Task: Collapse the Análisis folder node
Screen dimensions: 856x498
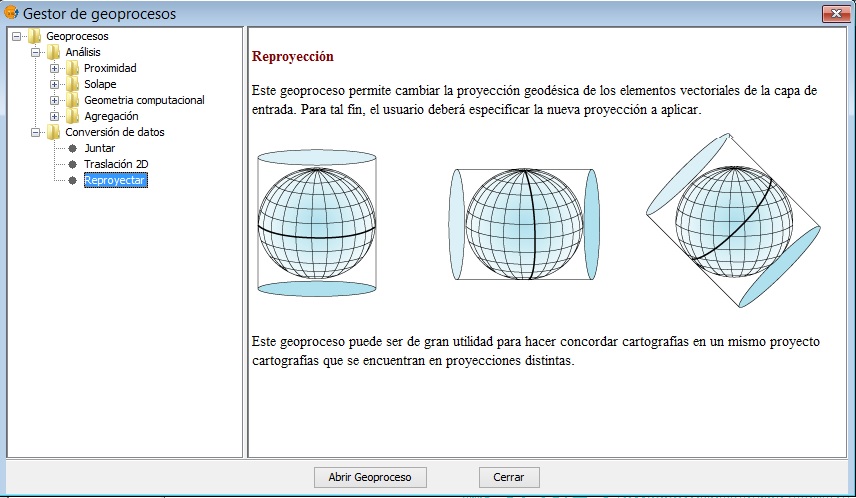Action: [35, 52]
